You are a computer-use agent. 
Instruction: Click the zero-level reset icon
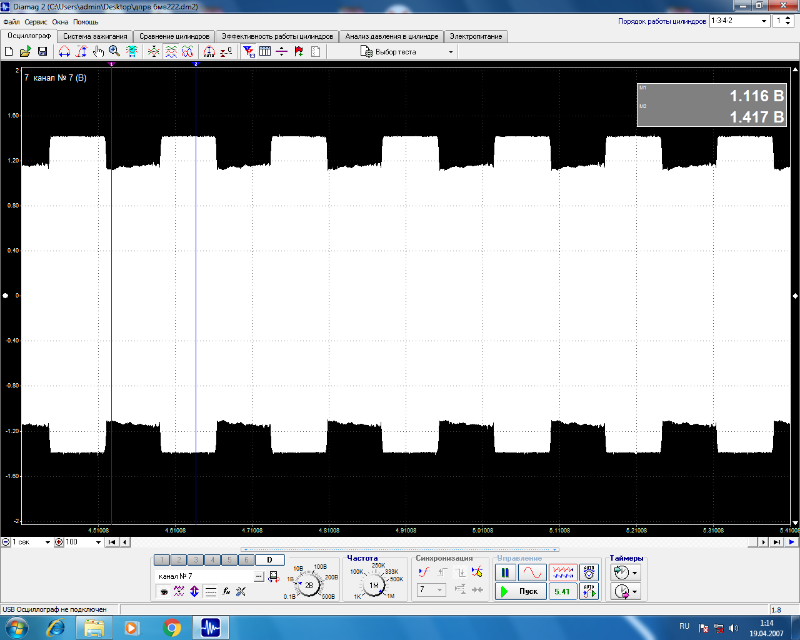[226, 52]
